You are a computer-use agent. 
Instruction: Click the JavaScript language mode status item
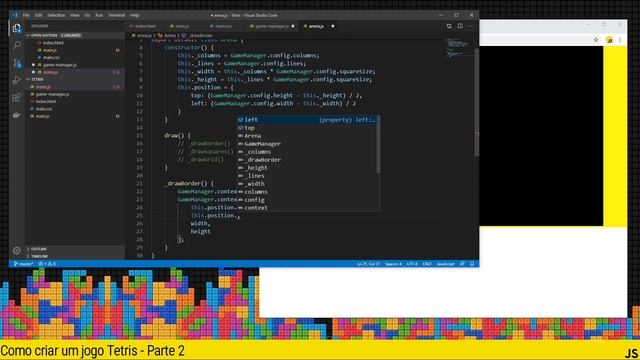point(446,264)
